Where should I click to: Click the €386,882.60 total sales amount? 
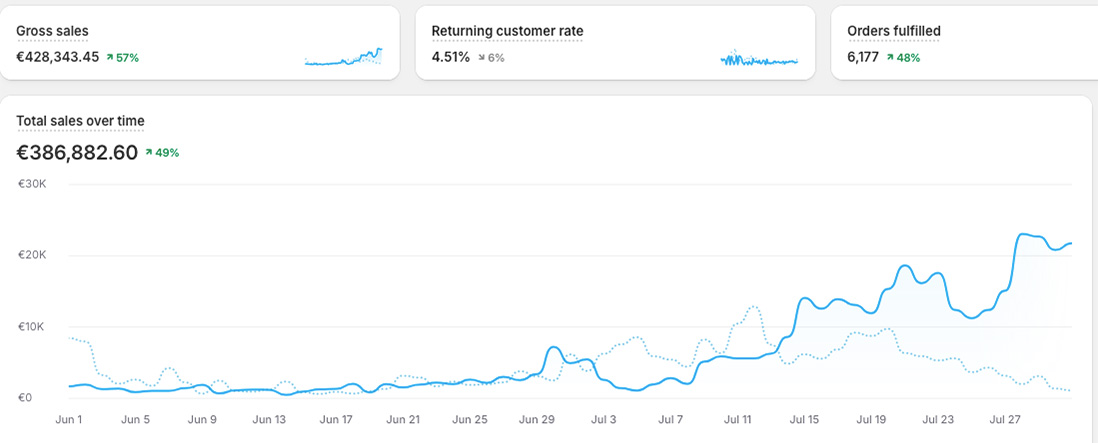pos(77,153)
